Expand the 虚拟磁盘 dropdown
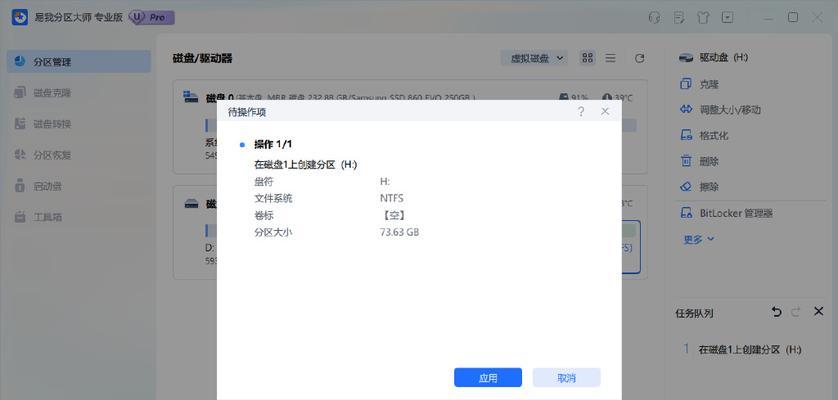This screenshot has width=838, height=400. tap(534, 58)
